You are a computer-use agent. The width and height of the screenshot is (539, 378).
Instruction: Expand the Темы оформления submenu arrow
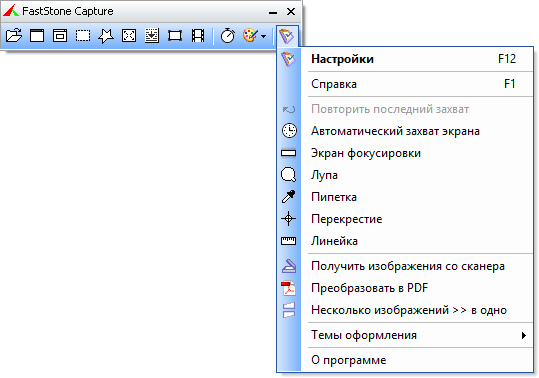coord(524,335)
